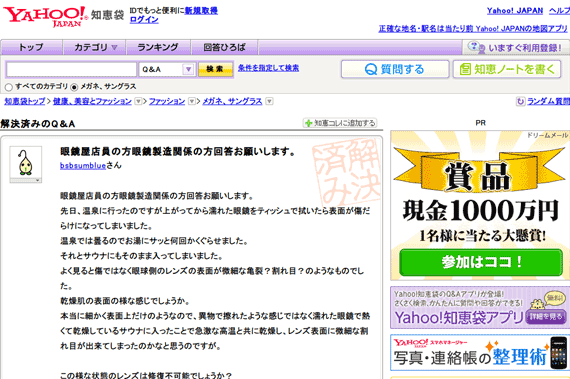The height and width of the screenshot is (379, 570).
Task: Click the green plus 知恵コレに追加する button
Action: [340, 123]
